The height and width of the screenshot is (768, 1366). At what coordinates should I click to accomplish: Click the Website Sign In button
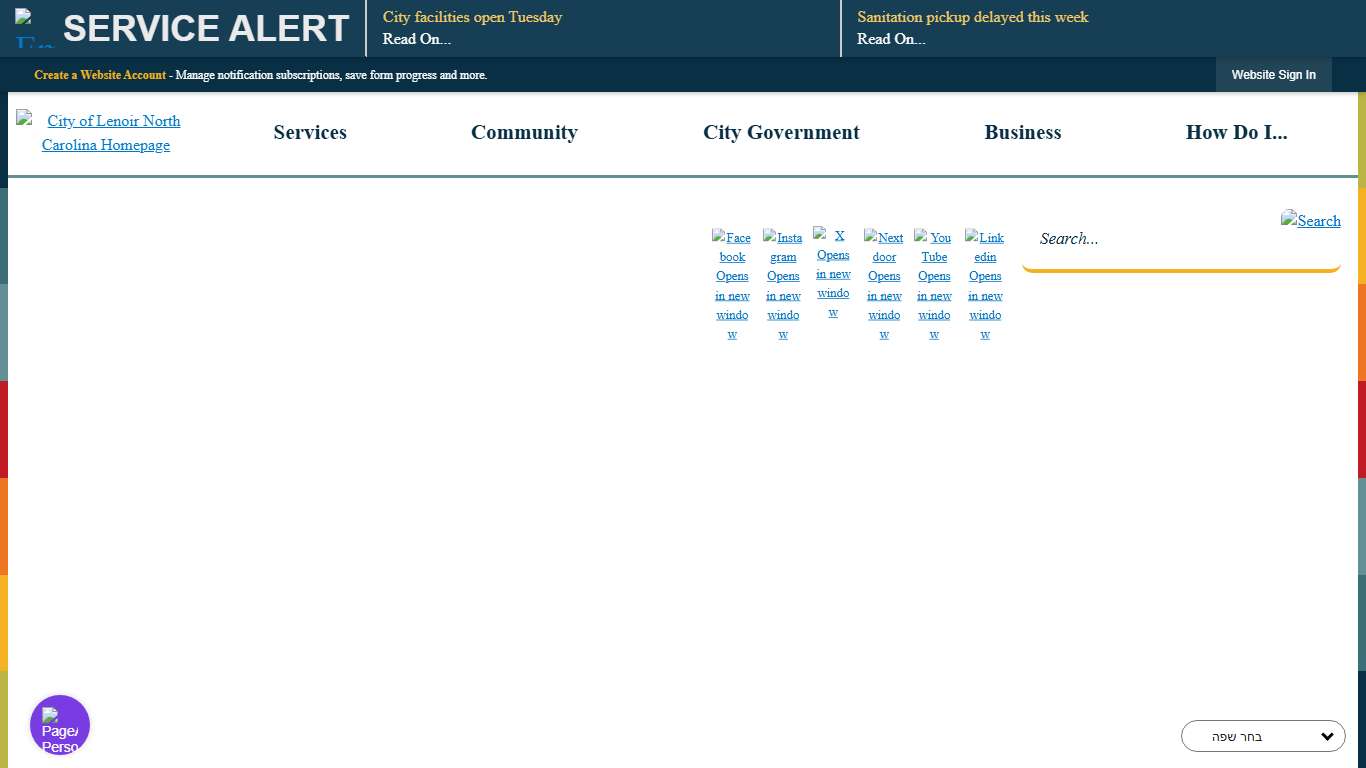click(x=1273, y=75)
